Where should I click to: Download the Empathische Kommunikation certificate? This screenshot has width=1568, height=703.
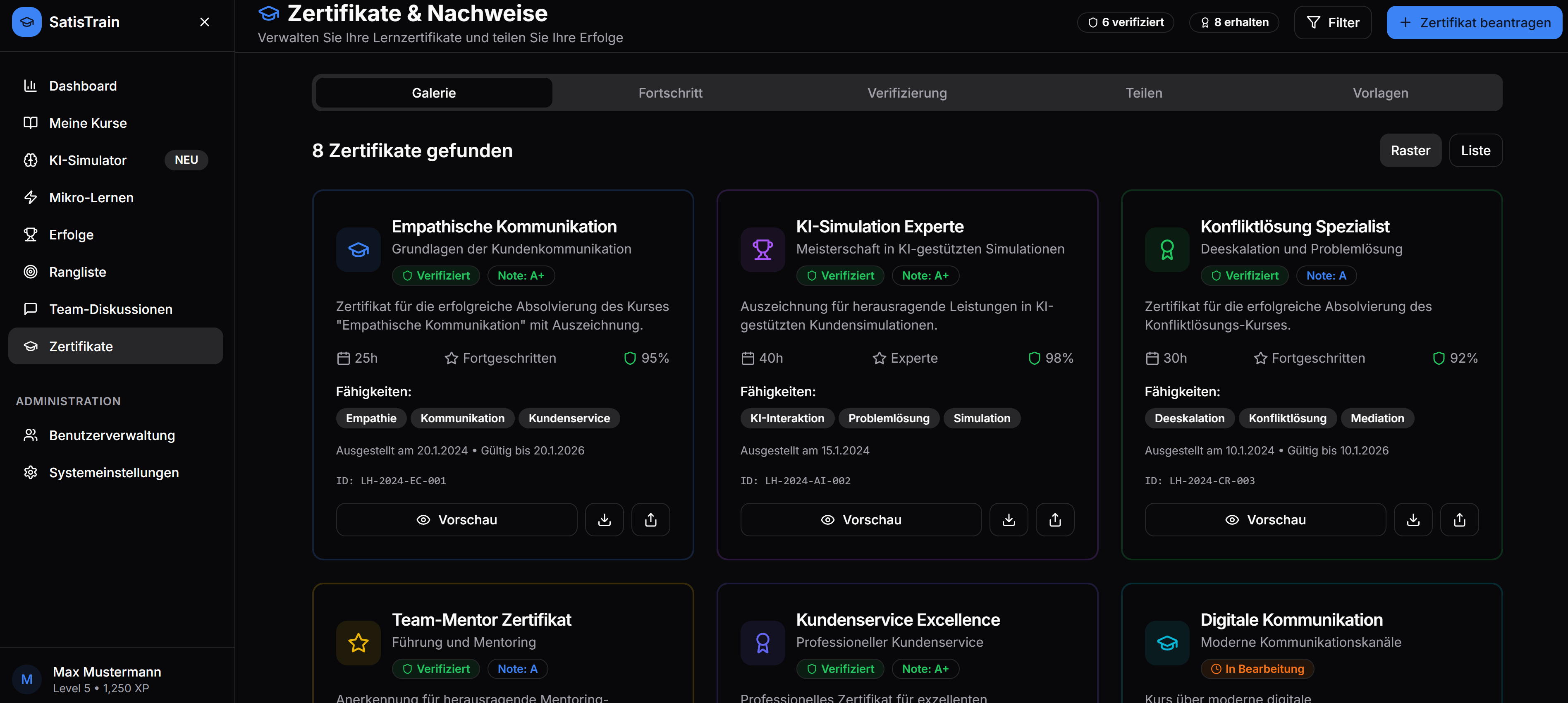(605, 520)
